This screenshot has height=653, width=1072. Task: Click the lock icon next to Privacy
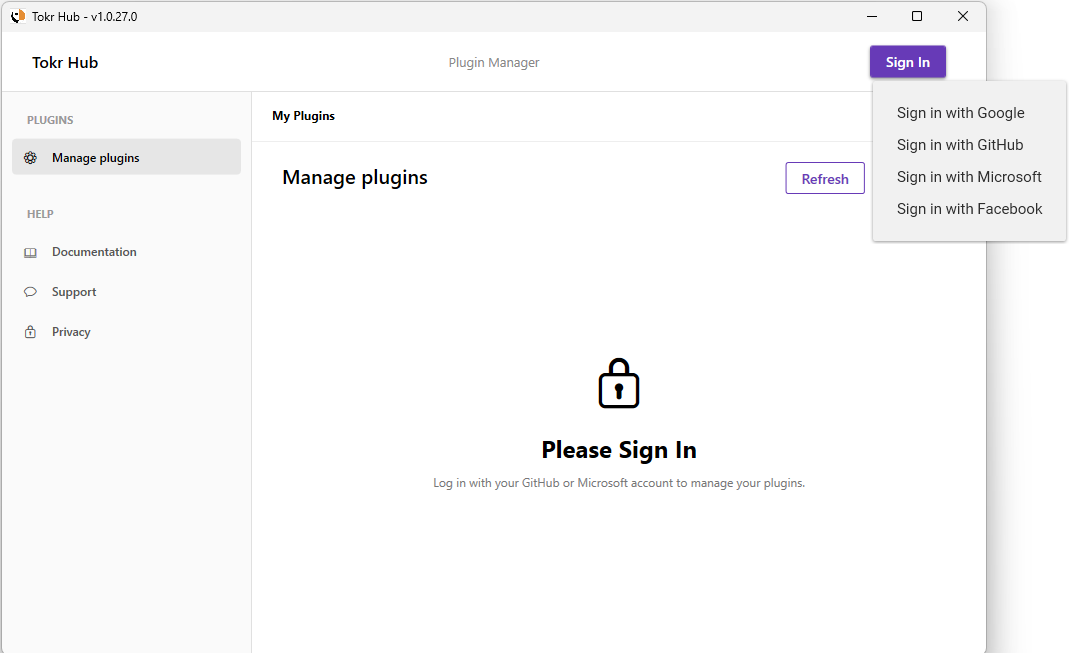click(30, 331)
